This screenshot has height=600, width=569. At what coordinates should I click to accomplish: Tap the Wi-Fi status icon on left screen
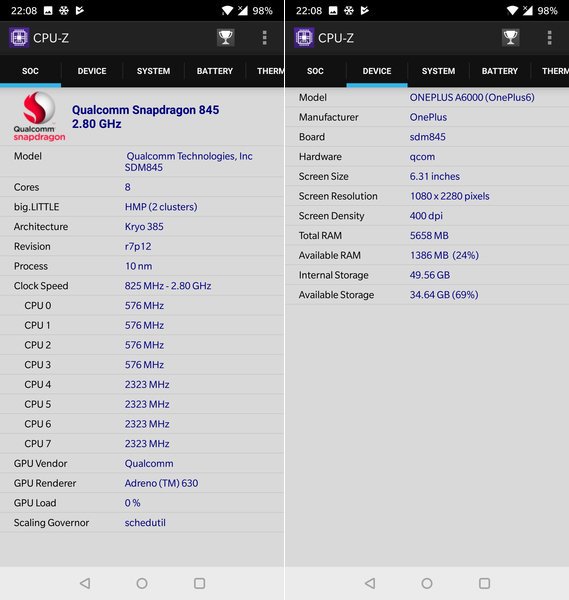pos(227,11)
